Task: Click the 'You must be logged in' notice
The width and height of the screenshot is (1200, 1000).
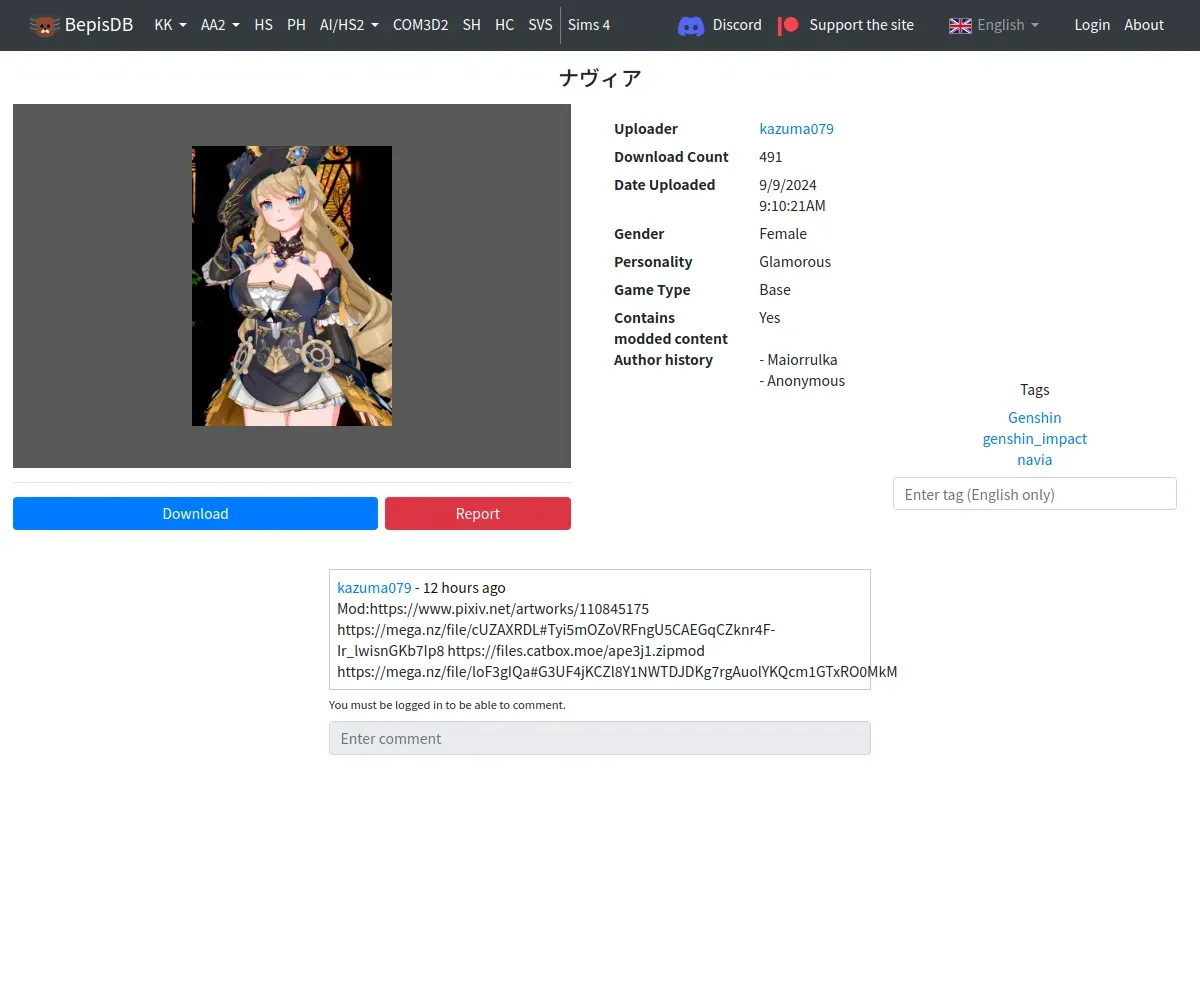Action: 447,705
